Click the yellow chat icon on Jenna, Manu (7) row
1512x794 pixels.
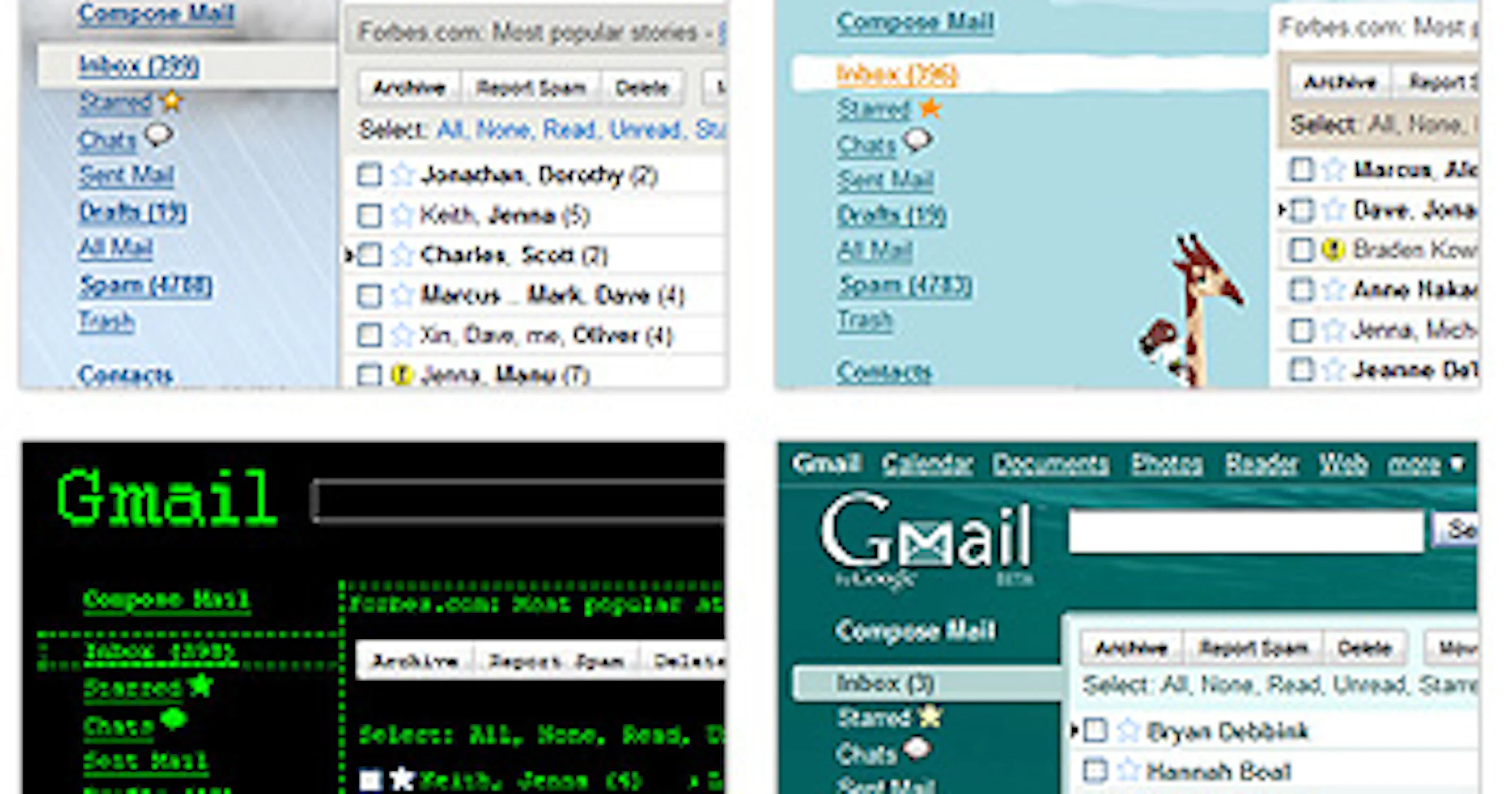[x=401, y=375]
